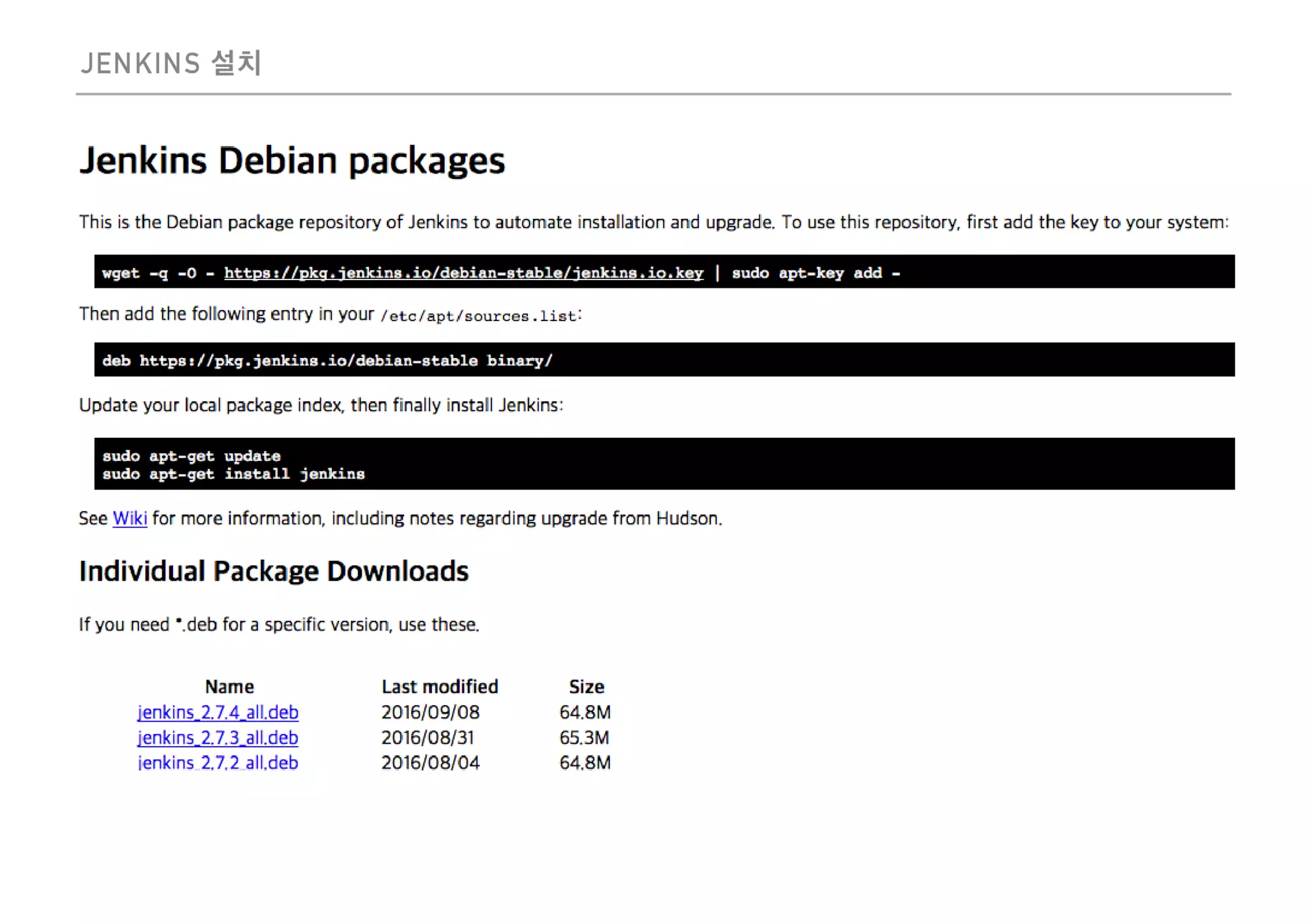Open the Wiki link
Image resolution: width=1307 pixels, height=924 pixels.
coord(130,518)
